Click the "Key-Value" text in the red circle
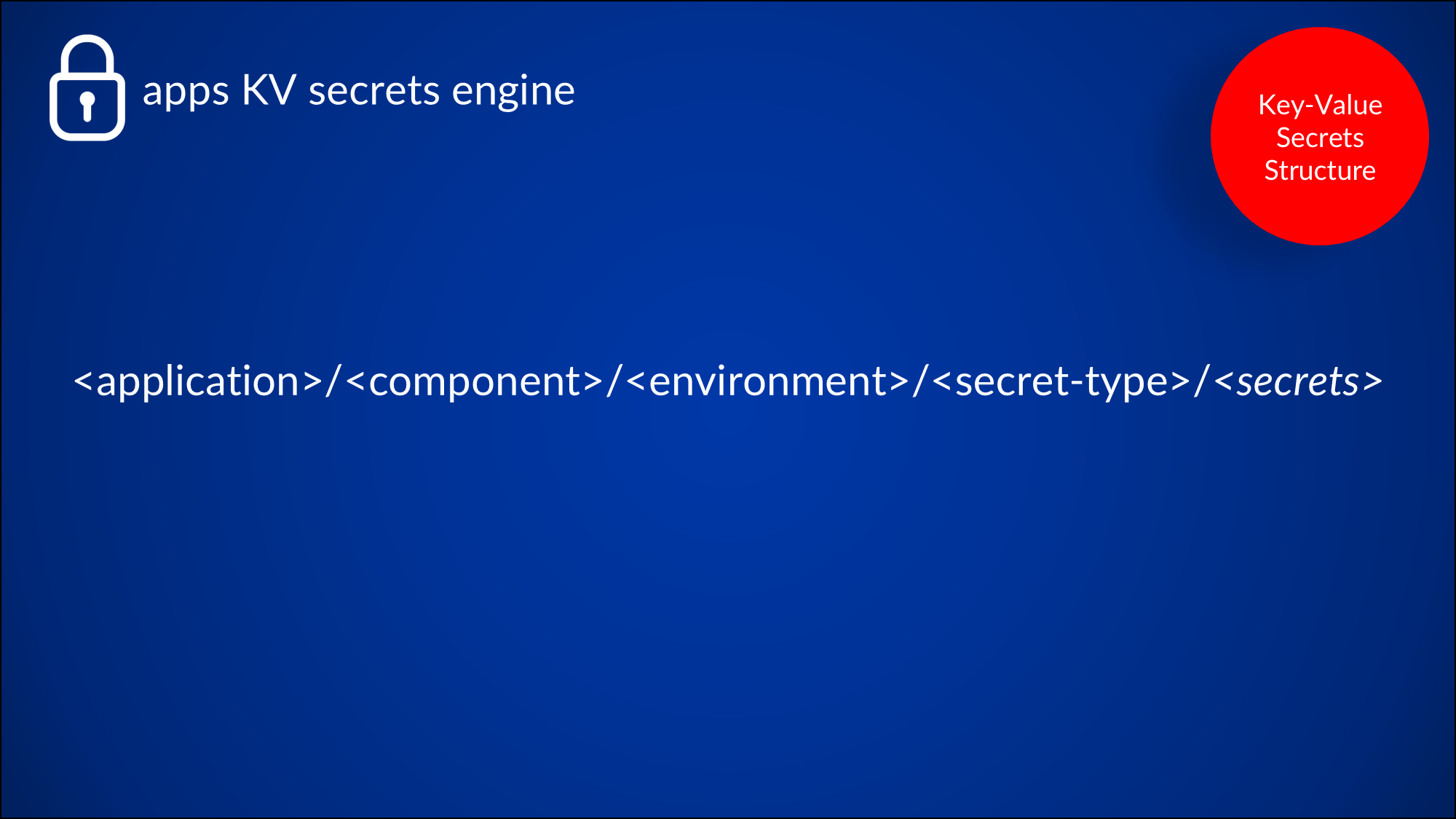 (x=1320, y=106)
